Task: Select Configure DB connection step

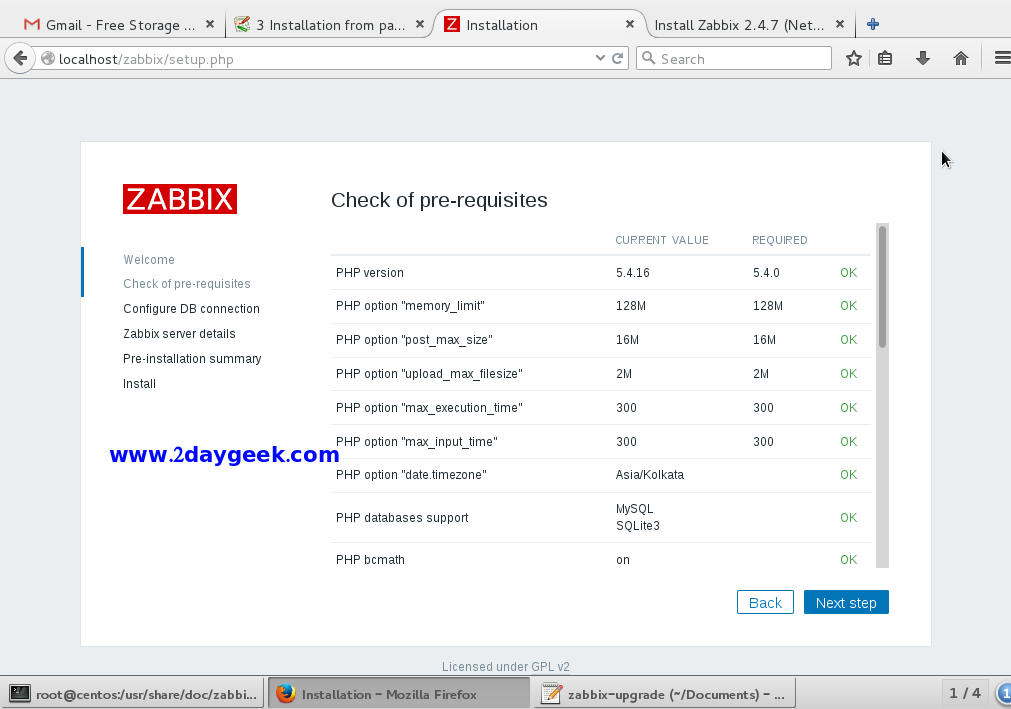Action: [191, 309]
